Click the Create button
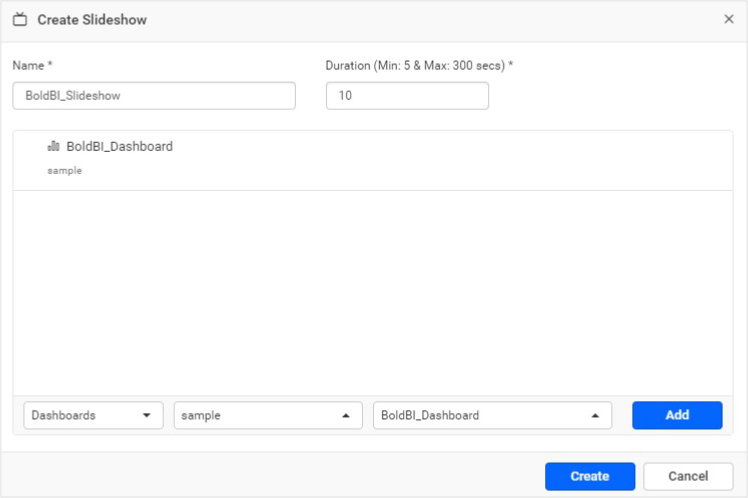The width and height of the screenshot is (748, 498). click(x=590, y=476)
